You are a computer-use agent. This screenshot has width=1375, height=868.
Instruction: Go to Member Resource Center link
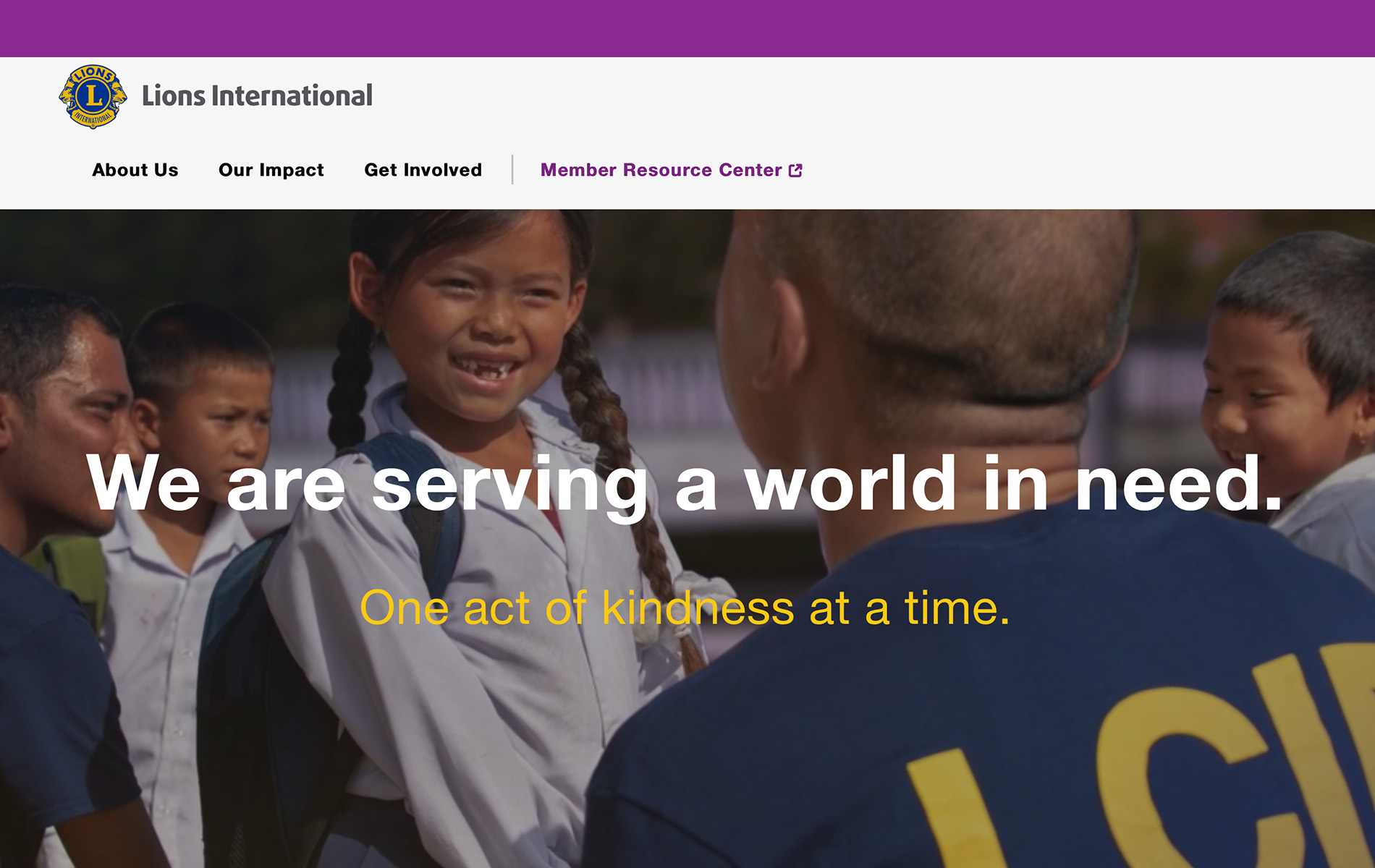tap(661, 170)
